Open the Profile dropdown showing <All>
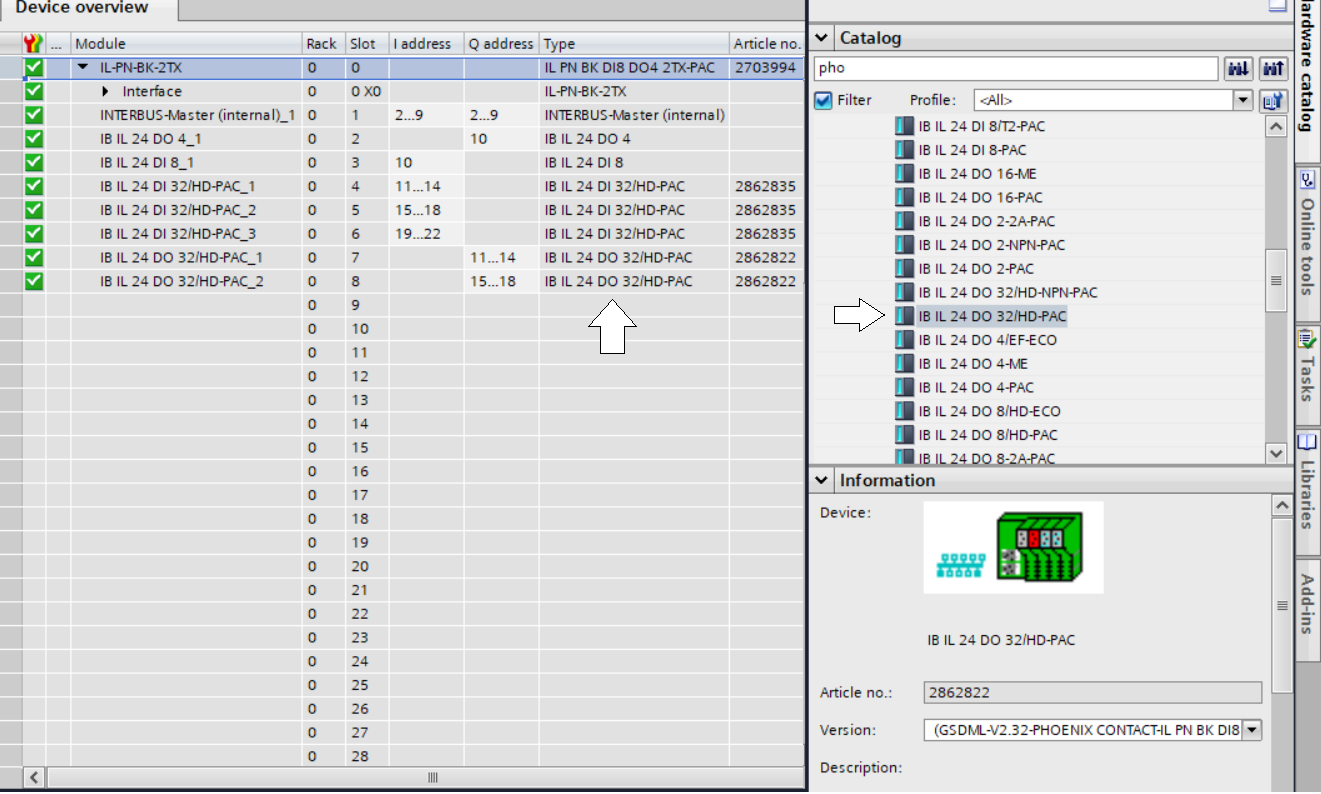This screenshot has height=794, width=1321. click(1243, 100)
